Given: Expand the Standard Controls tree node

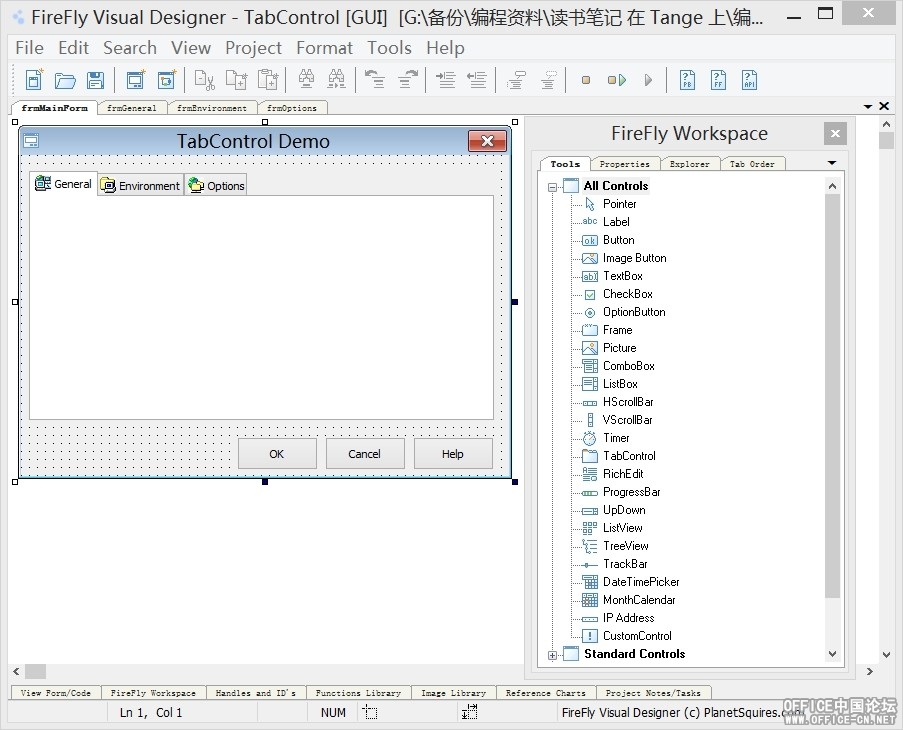Looking at the screenshot, I should coord(552,655).
